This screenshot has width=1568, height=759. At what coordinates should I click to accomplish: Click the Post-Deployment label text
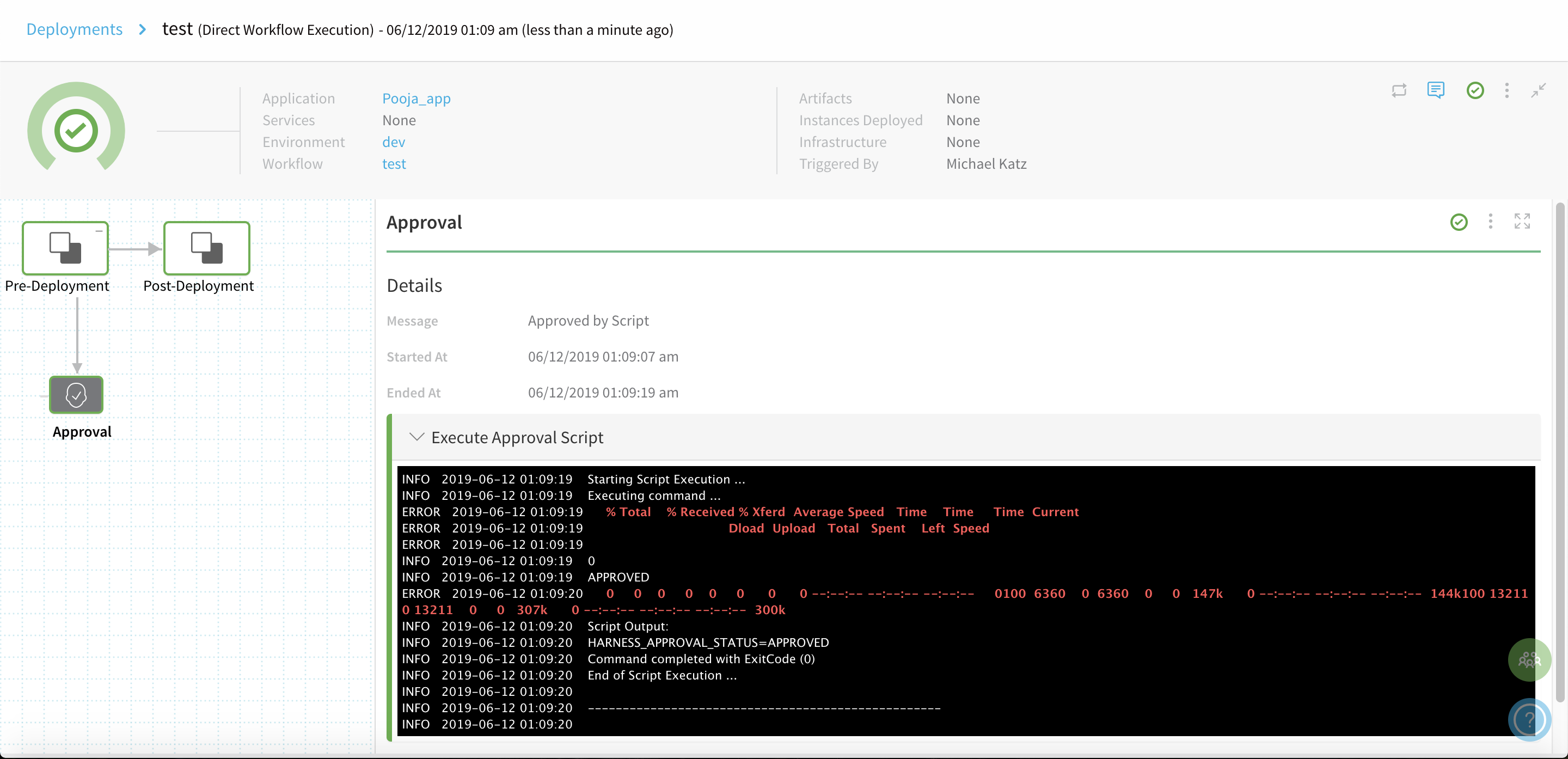[x=198, y=285]
